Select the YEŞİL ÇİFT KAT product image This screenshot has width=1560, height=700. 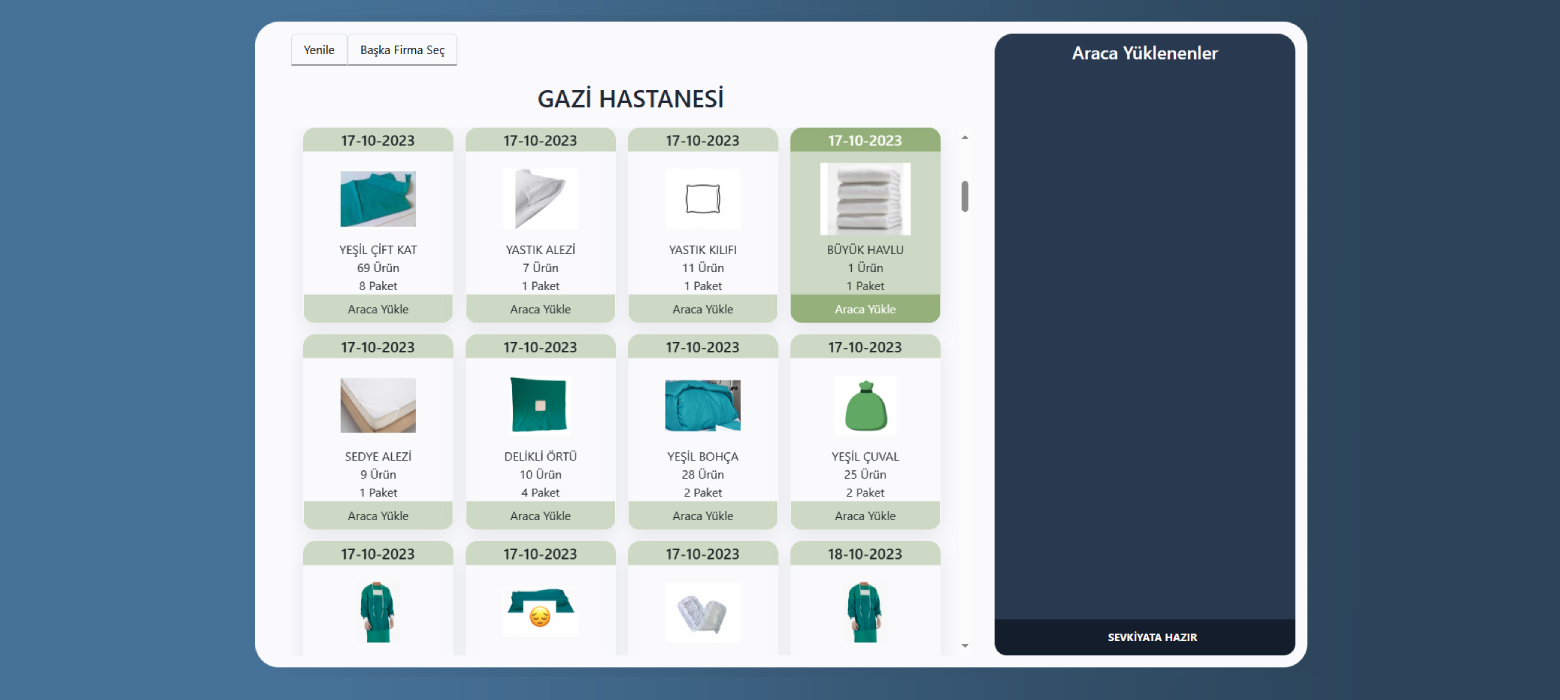pyautogui.click(x=378, y=199)
